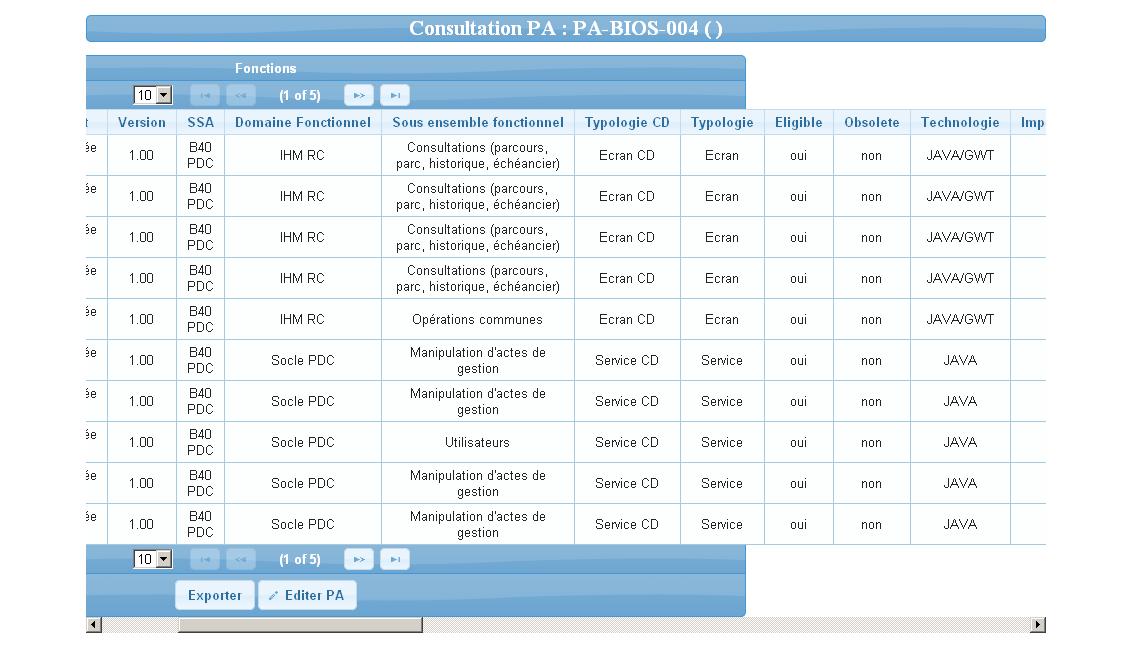Go to next page in top paginator

pyautogui.click(x=359, y=95)
